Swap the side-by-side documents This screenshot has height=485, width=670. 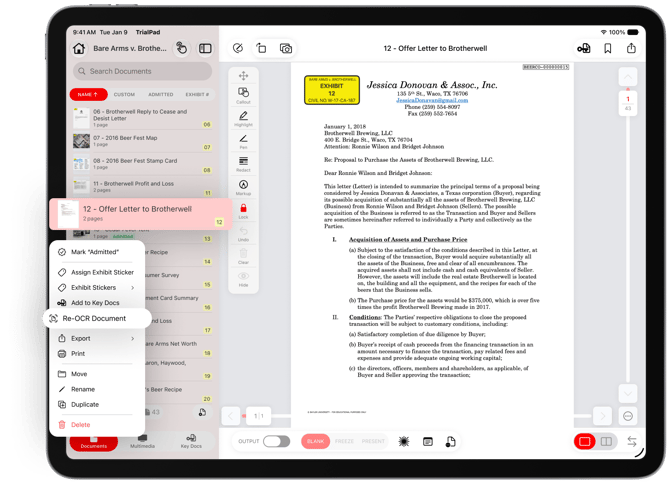click(632, 441)
